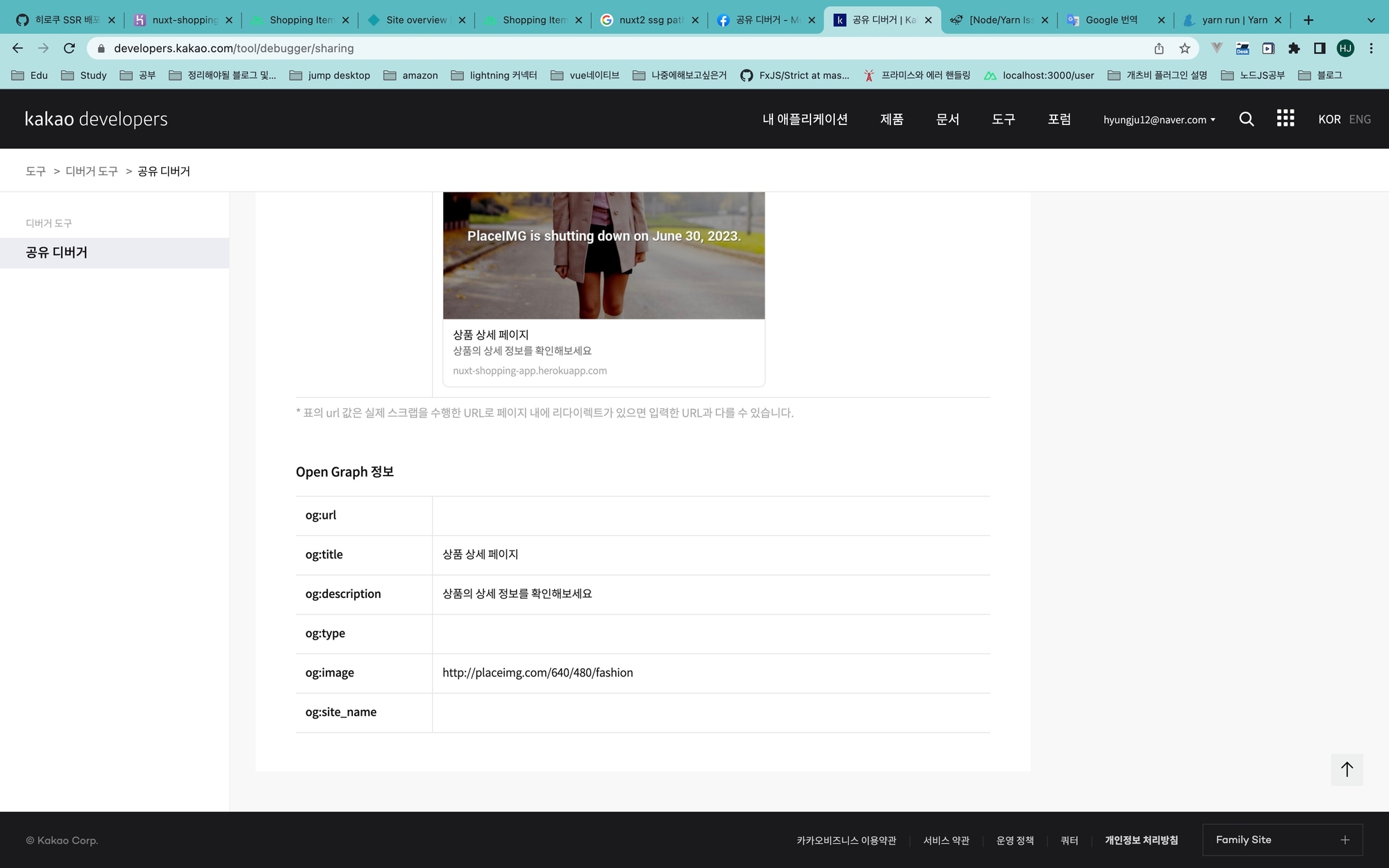This screenshot has height=868, width=1389.
Task: Open the 제품 menu
Action: click(x=892, y=119)
